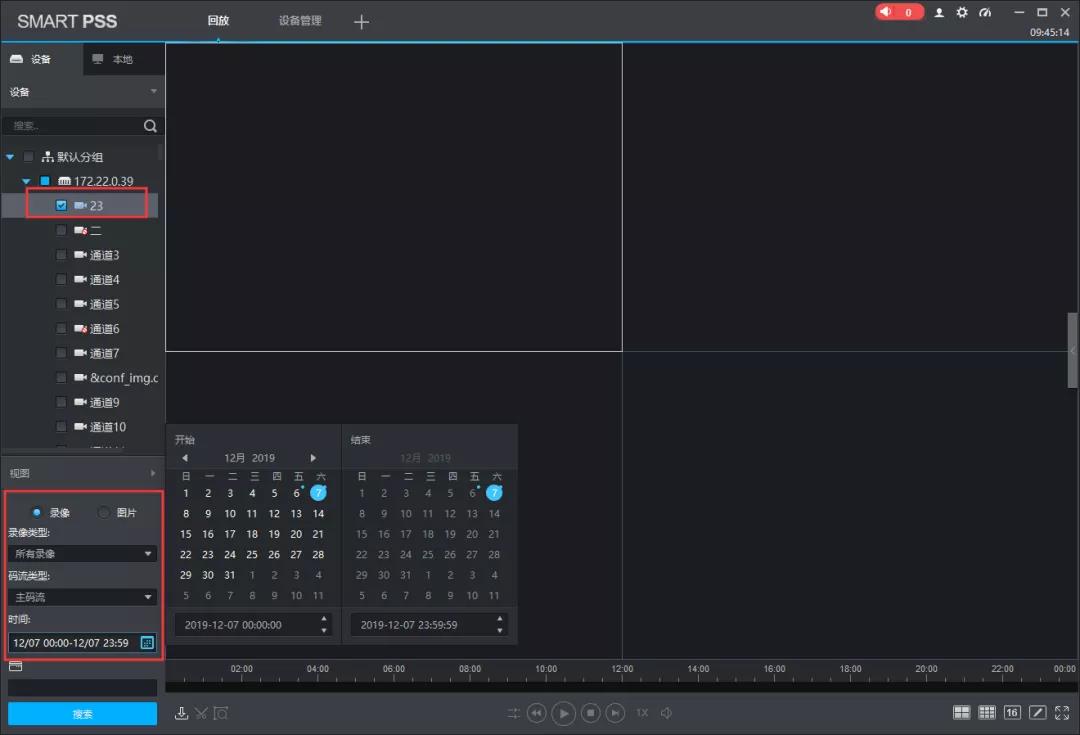
Task: Click the download recording icon
Action: 181,713
